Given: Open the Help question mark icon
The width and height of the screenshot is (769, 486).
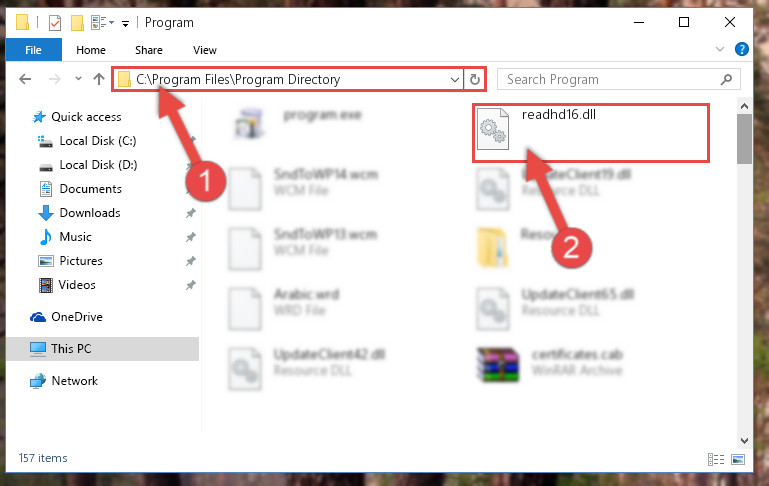Looking at the screenshot, I should tap(742, 50).
